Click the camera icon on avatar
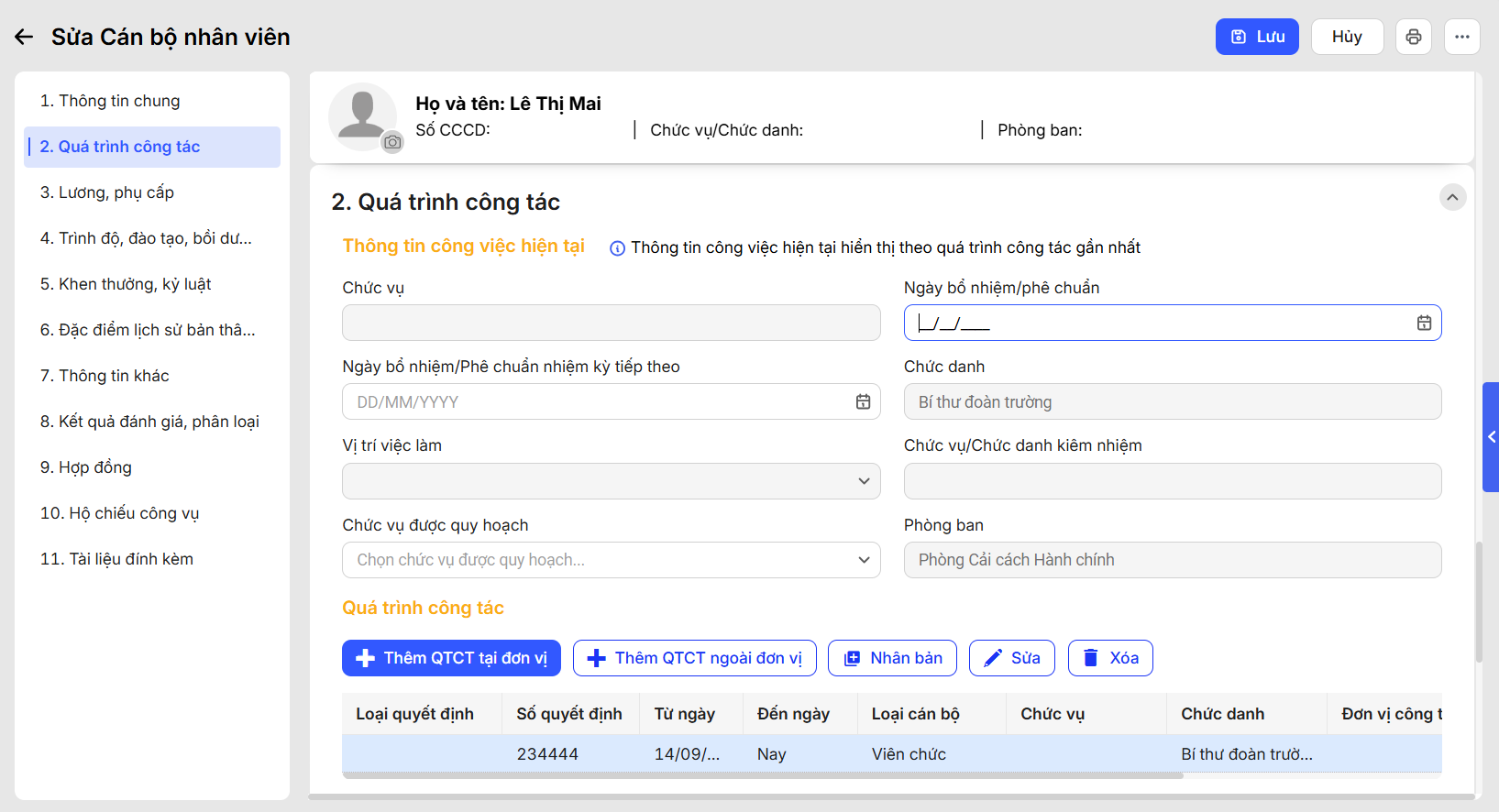Image resolution: width=1499 pixels, height=812 pixels. (392, 142)
